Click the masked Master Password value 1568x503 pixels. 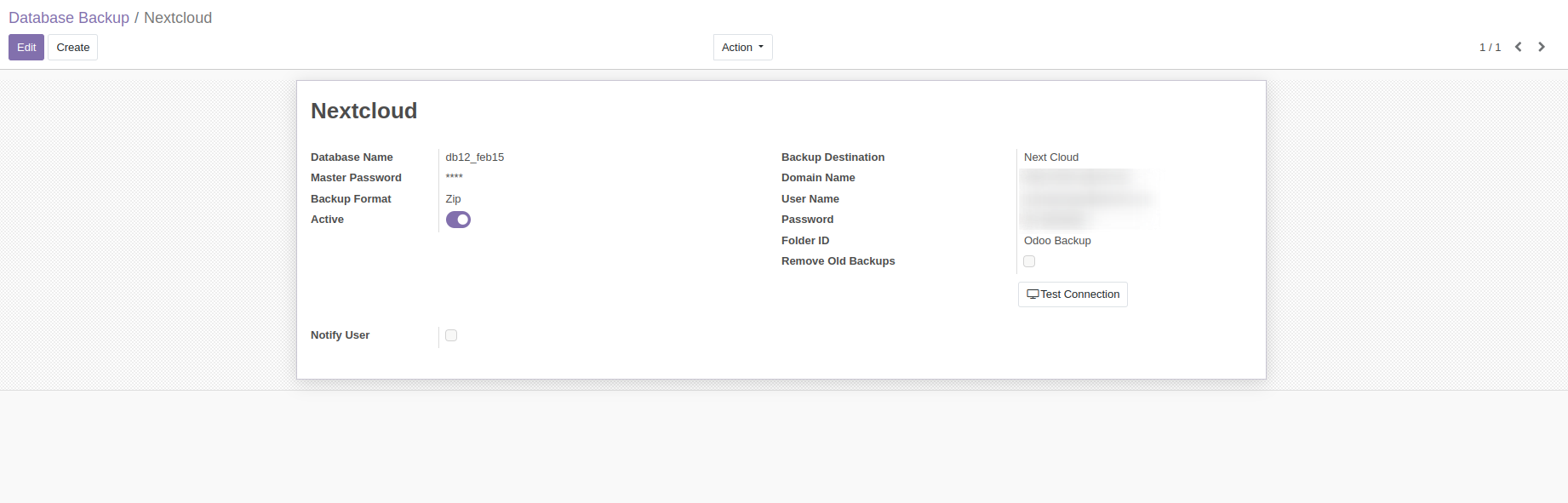[x=455, y=178]
